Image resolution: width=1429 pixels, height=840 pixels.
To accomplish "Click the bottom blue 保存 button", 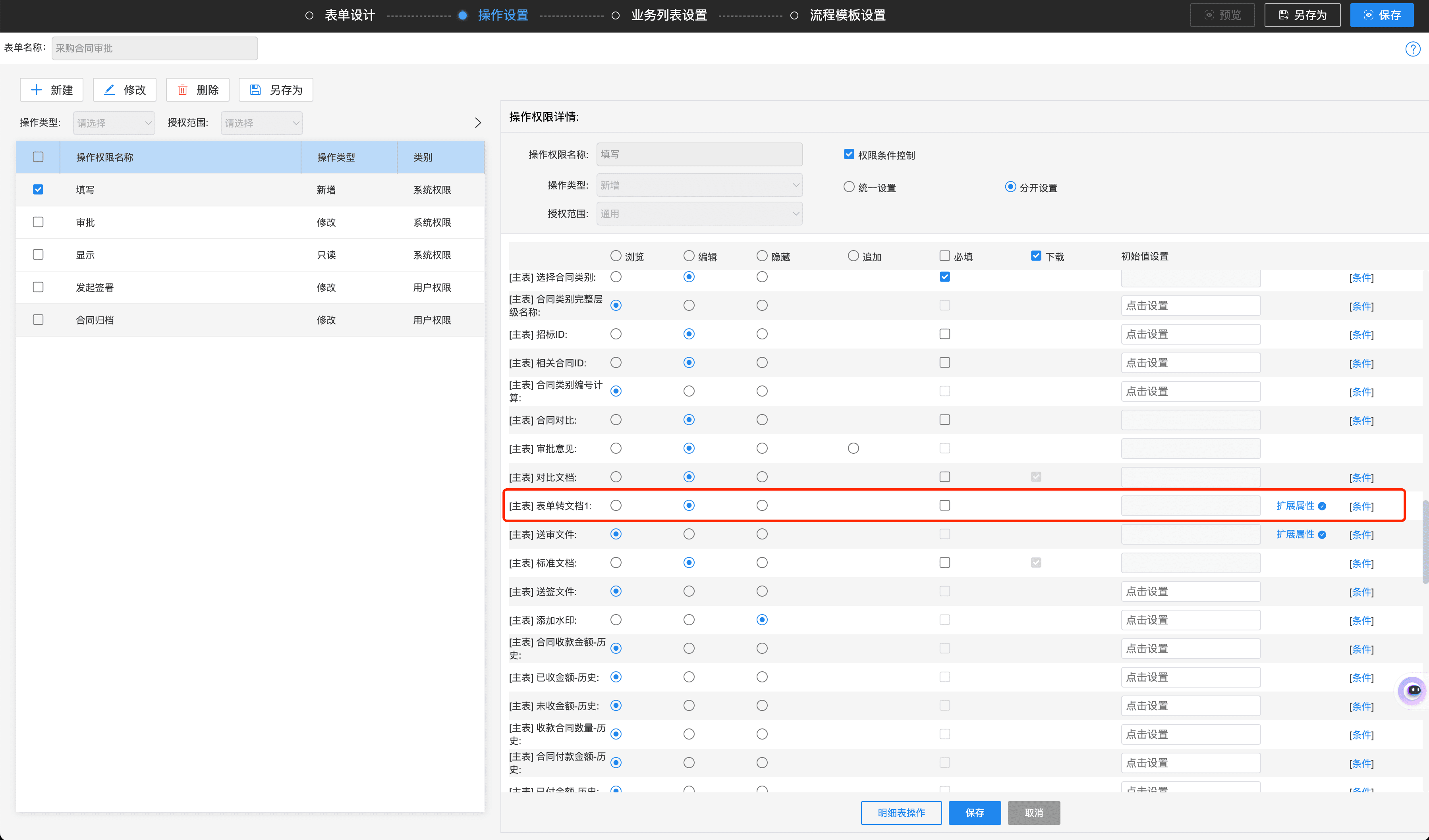I will pos(975,813).
